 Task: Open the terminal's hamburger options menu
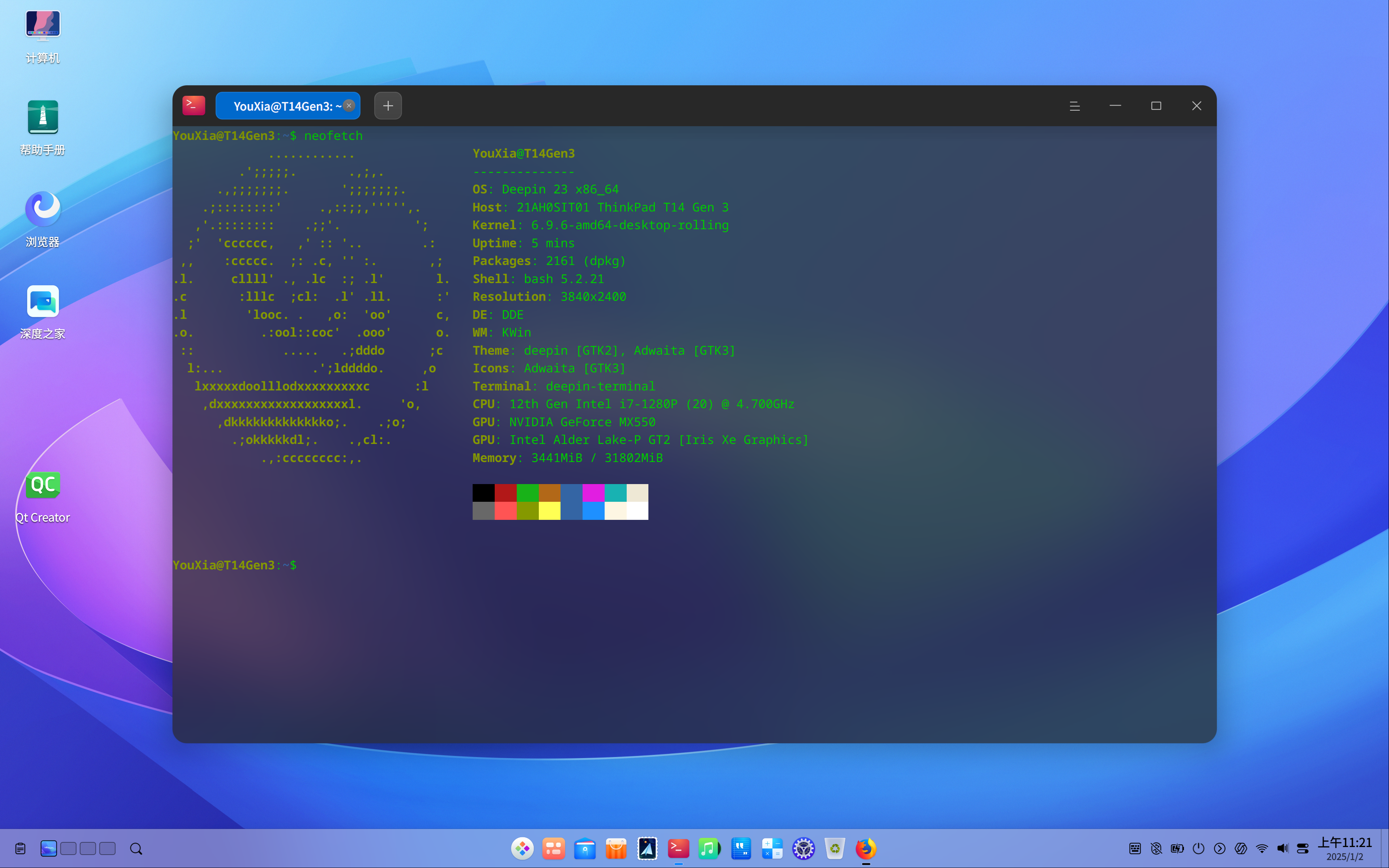click(1074, 106)
